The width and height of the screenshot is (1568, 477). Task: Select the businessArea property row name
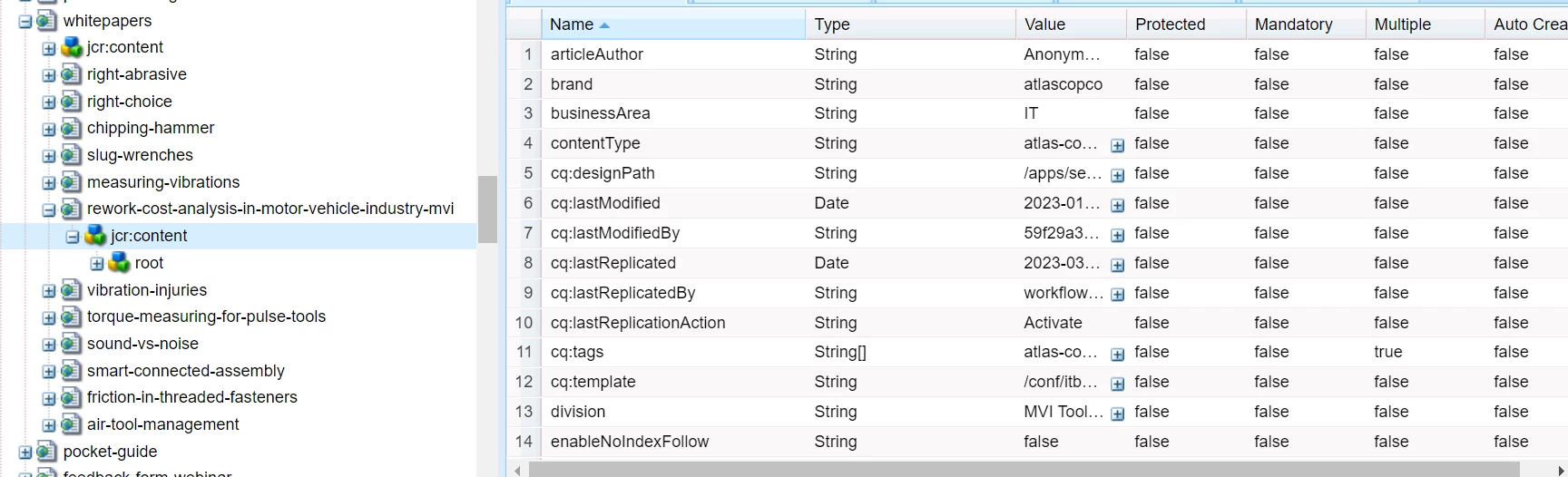coord(601,113)
